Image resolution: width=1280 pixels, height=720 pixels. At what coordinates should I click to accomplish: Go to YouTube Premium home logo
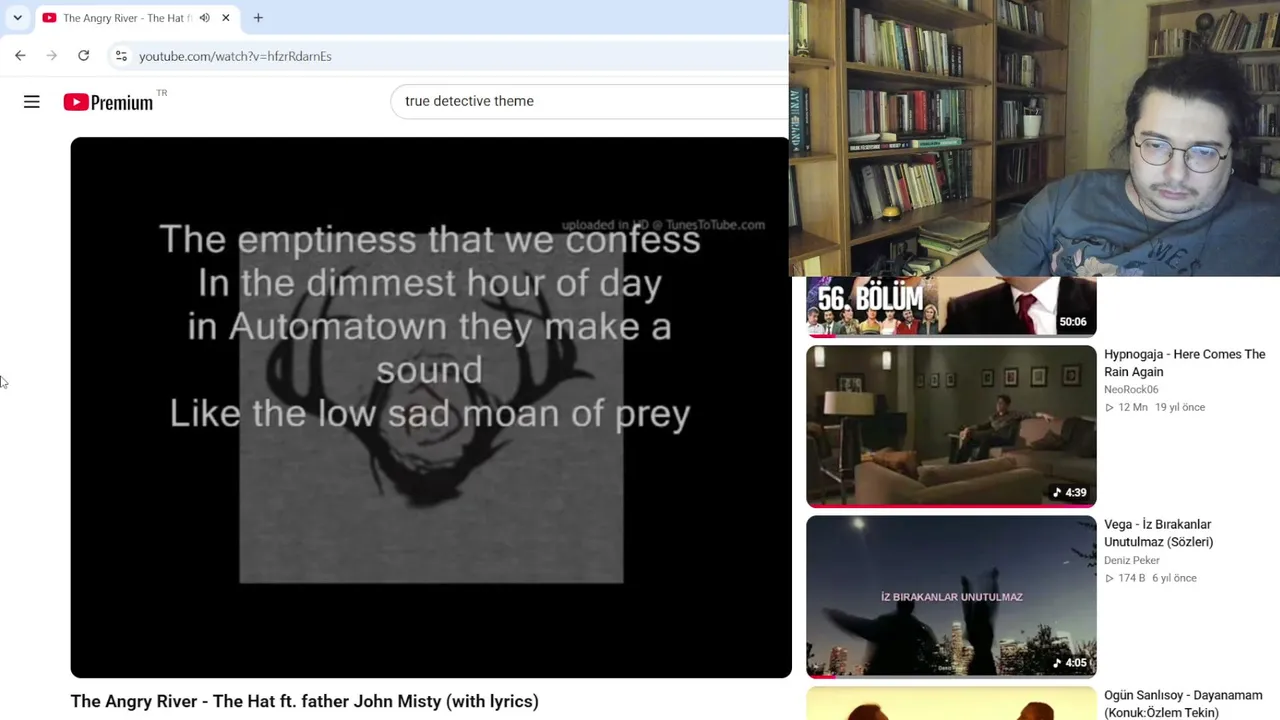pyautogui.click(x=110, y=102)
